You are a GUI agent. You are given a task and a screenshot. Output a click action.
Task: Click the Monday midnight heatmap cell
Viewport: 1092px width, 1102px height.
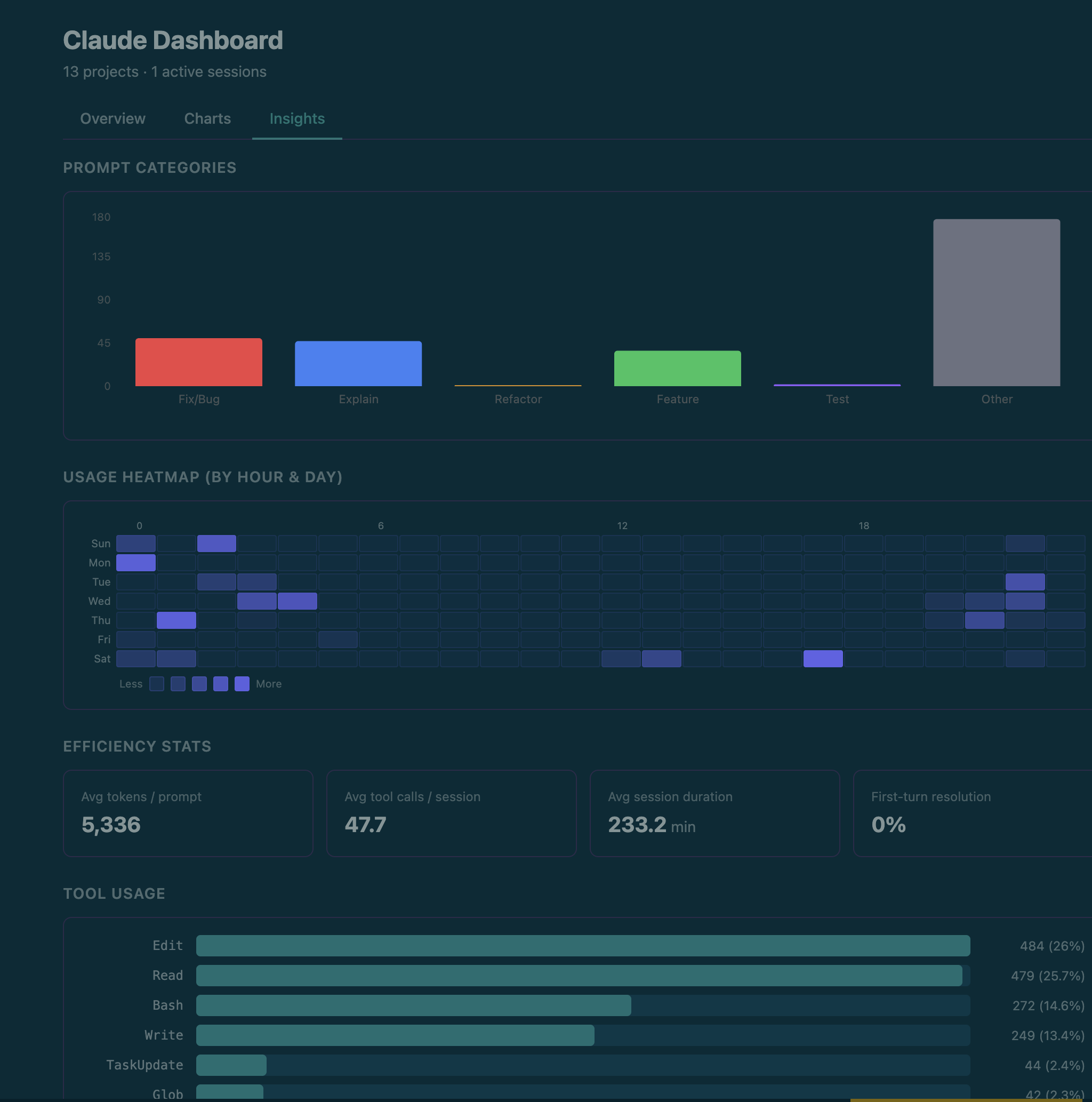coord(136,562)
